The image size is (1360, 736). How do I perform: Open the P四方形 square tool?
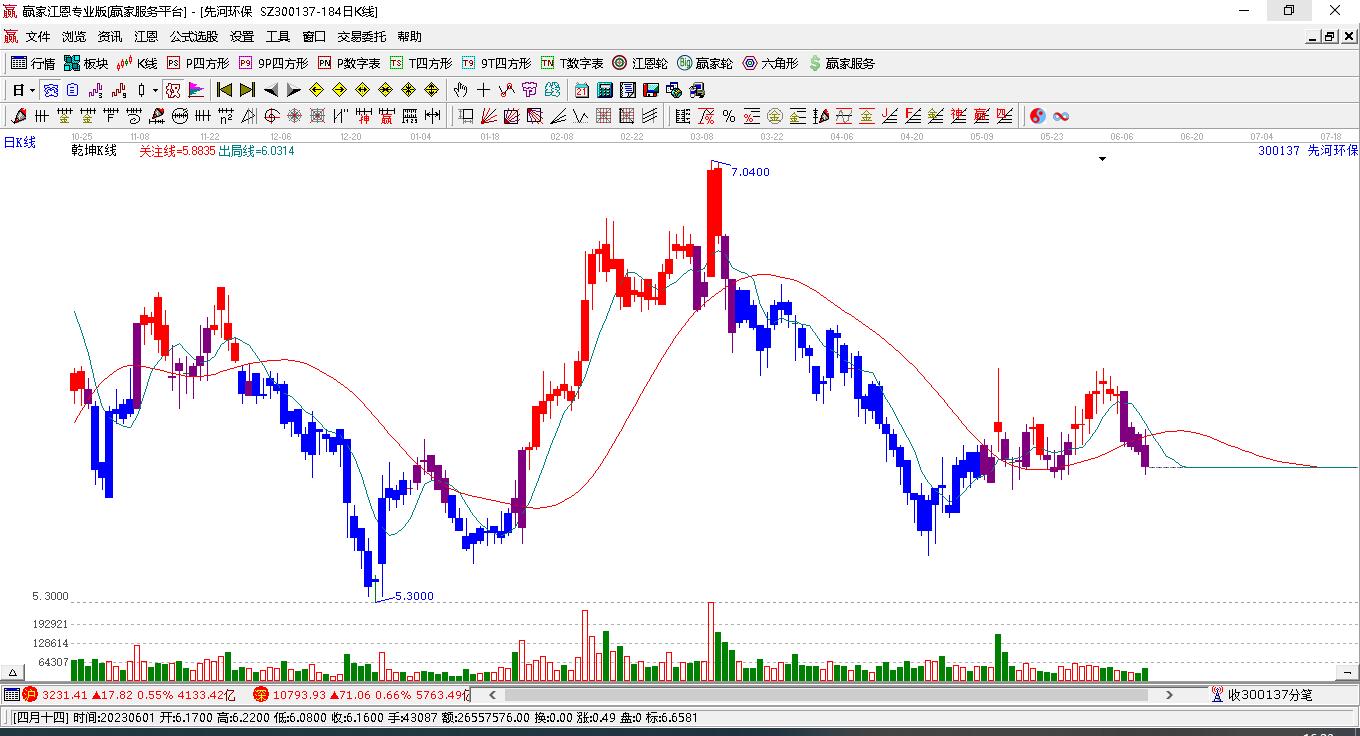pos(197,63)
